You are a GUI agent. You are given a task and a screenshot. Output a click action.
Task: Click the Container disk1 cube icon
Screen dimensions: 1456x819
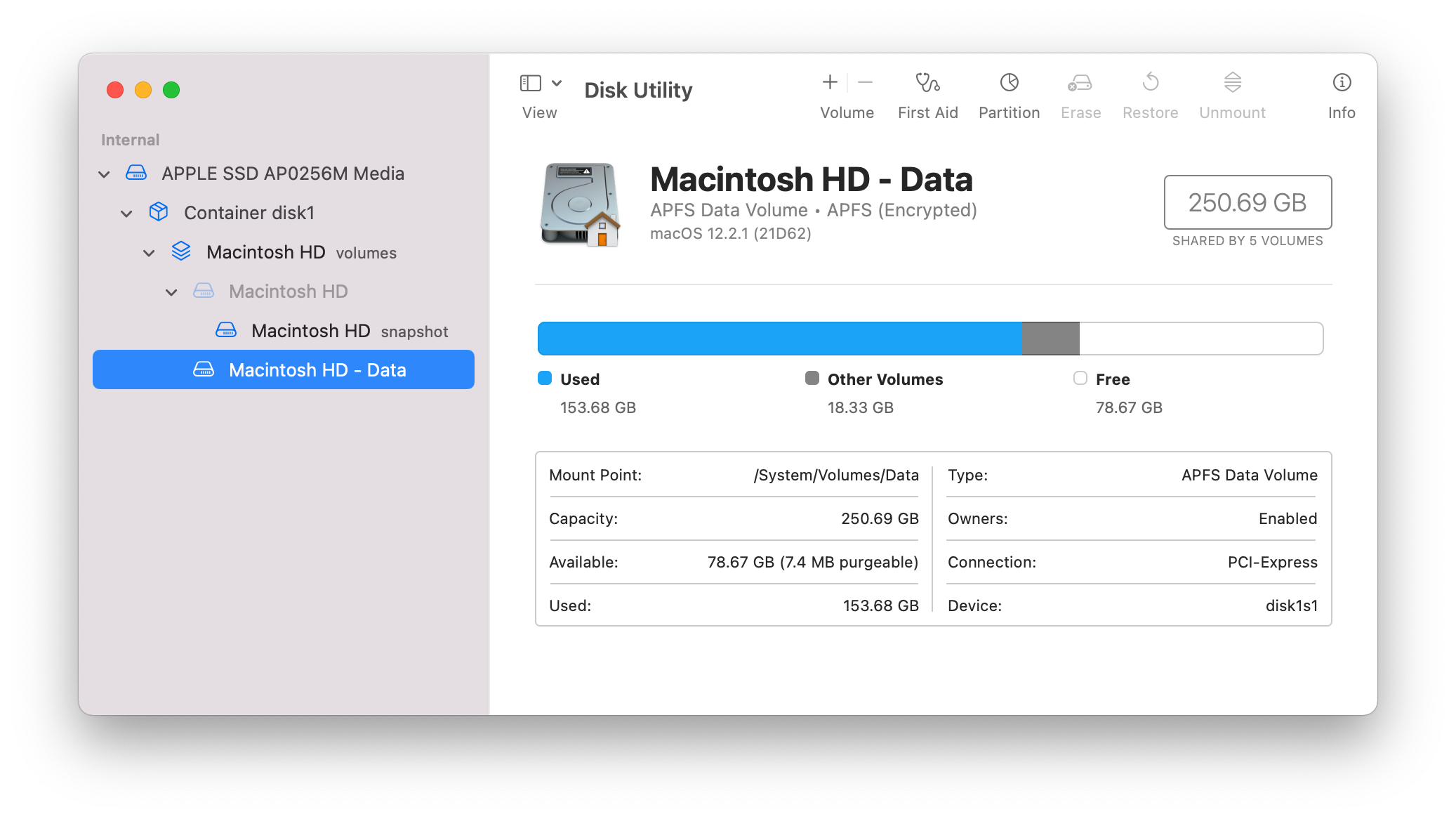[159, 212]
